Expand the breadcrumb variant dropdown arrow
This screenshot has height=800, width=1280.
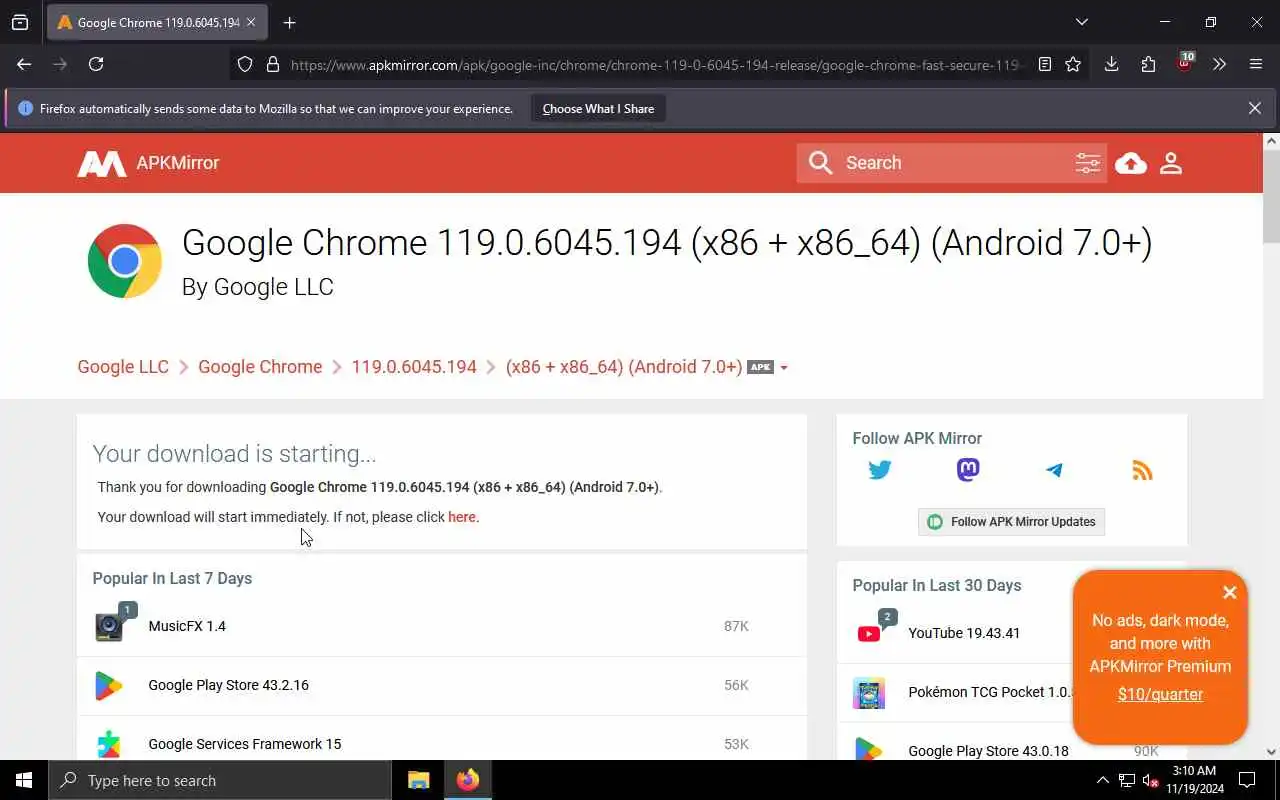pos(783,368)
